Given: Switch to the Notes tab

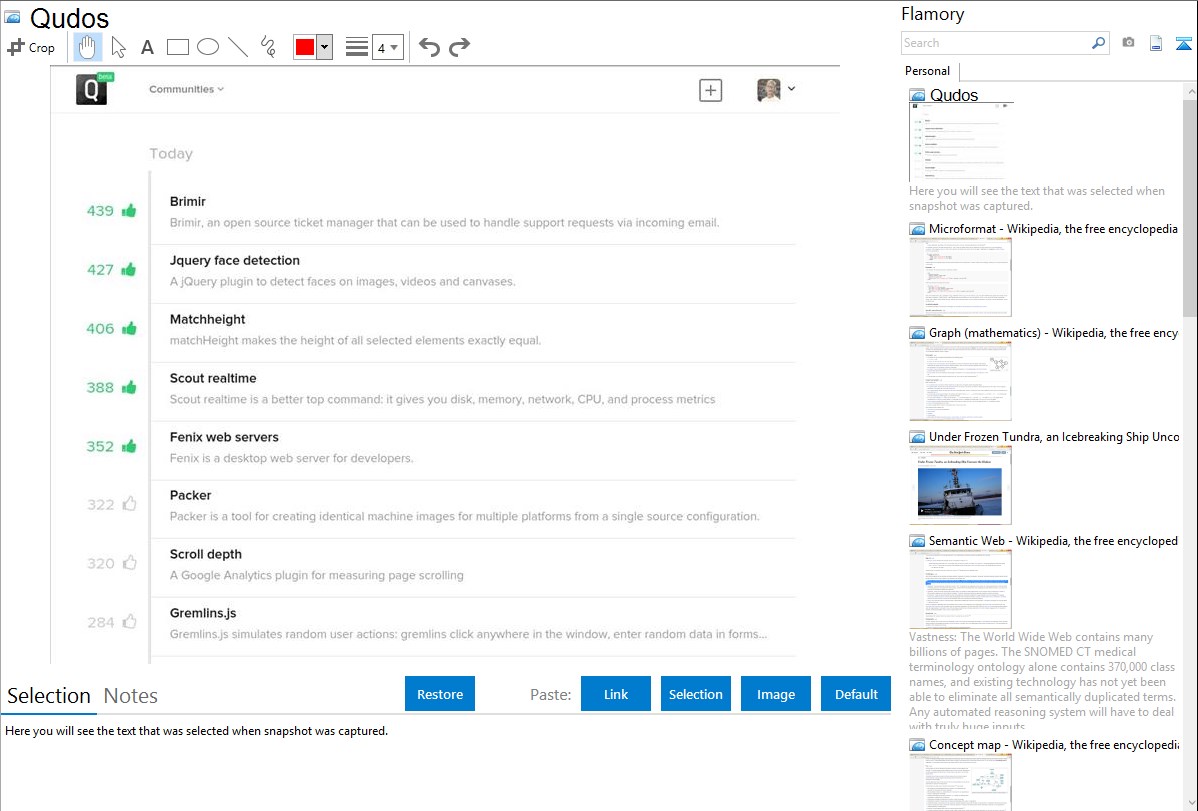Looking at the screenshot, I should [x=131, y=696].
